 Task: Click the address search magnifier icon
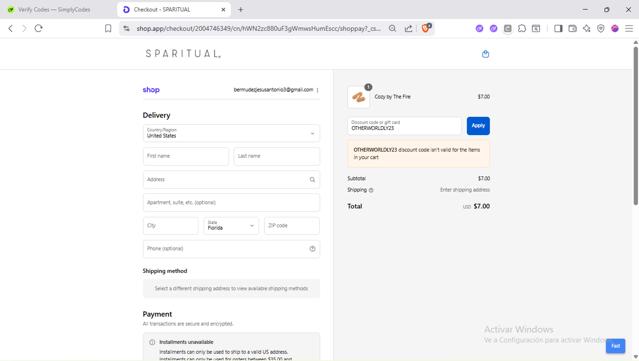[x=312, y=180]
